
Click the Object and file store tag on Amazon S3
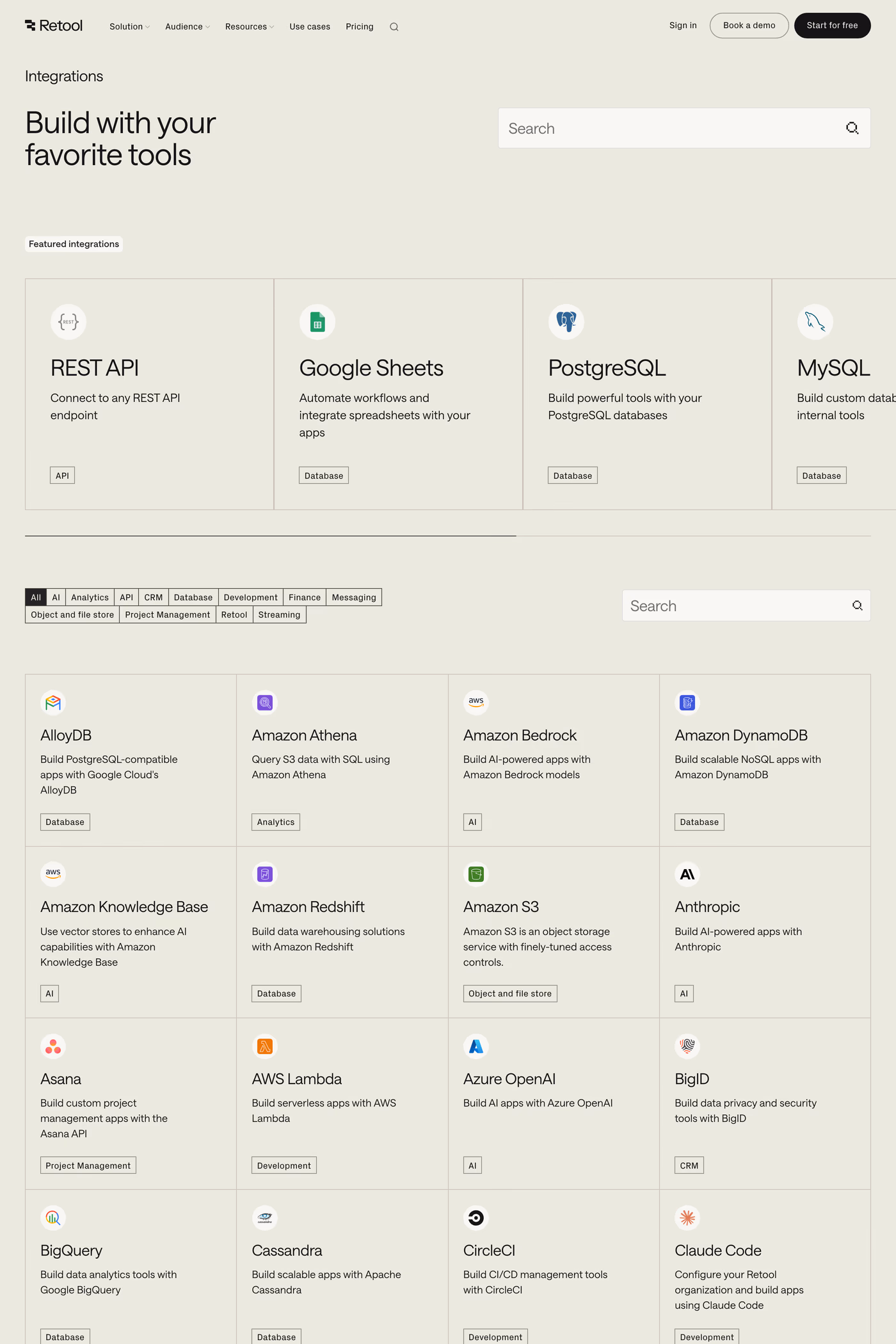(x=510, y=994)
